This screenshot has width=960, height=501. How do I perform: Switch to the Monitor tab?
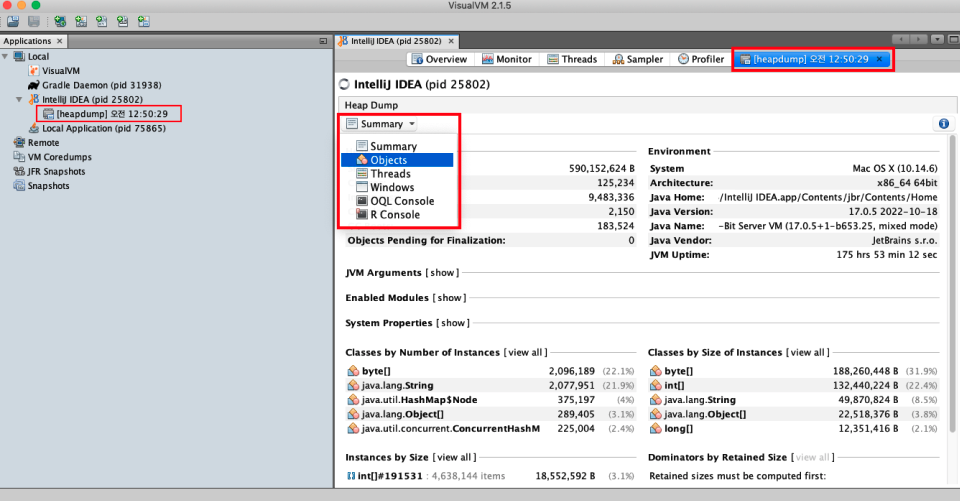pyautogui.click(x=506, y=59)
